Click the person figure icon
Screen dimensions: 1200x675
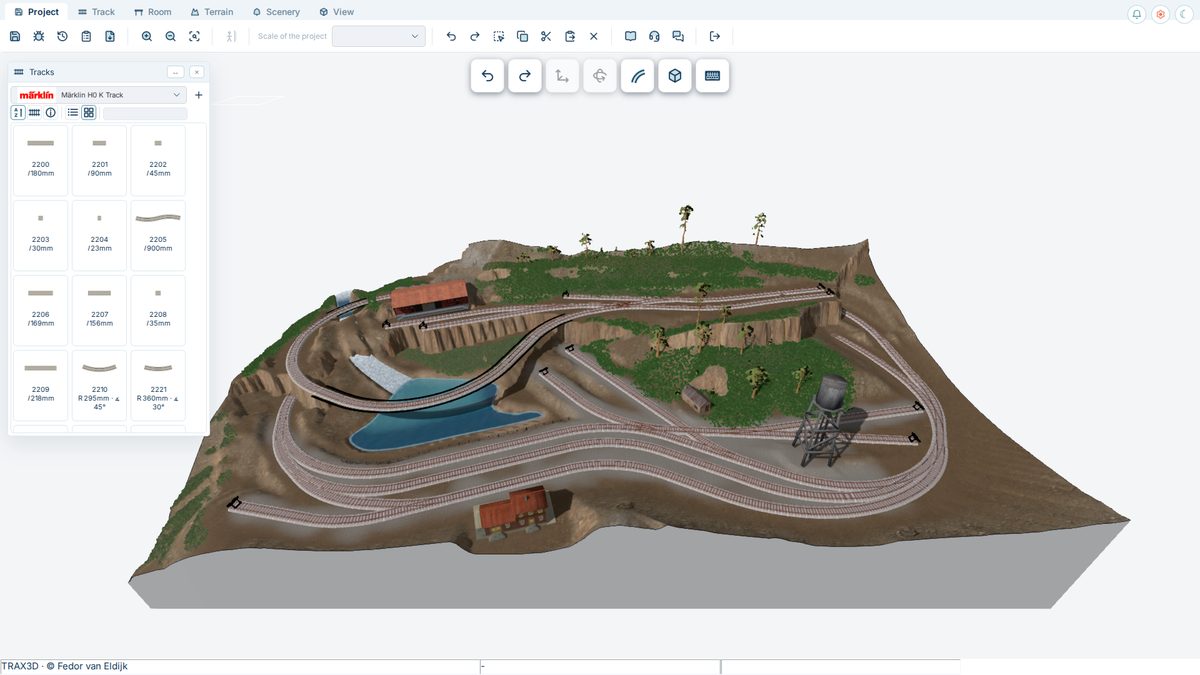click(231, 36)
